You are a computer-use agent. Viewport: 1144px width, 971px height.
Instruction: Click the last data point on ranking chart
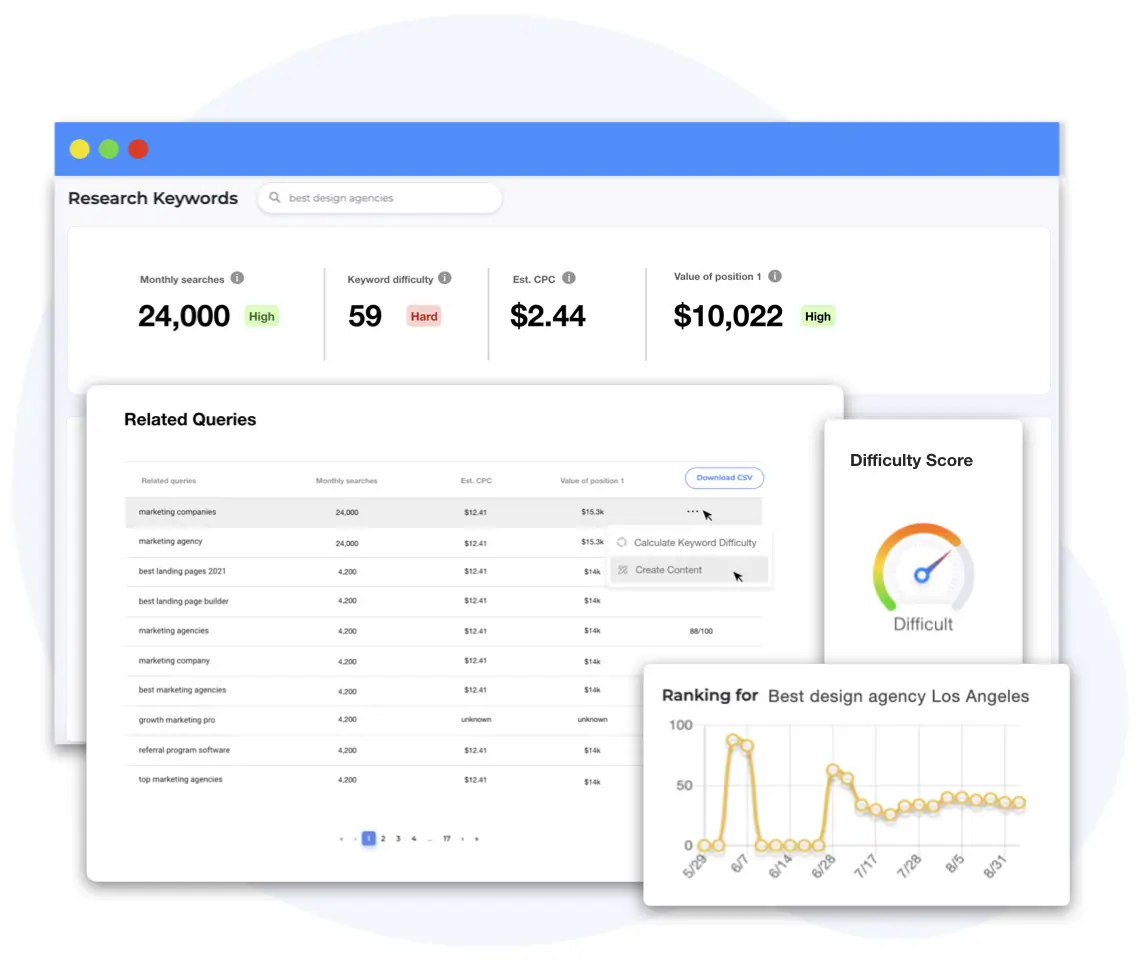tap(1019, 802)
